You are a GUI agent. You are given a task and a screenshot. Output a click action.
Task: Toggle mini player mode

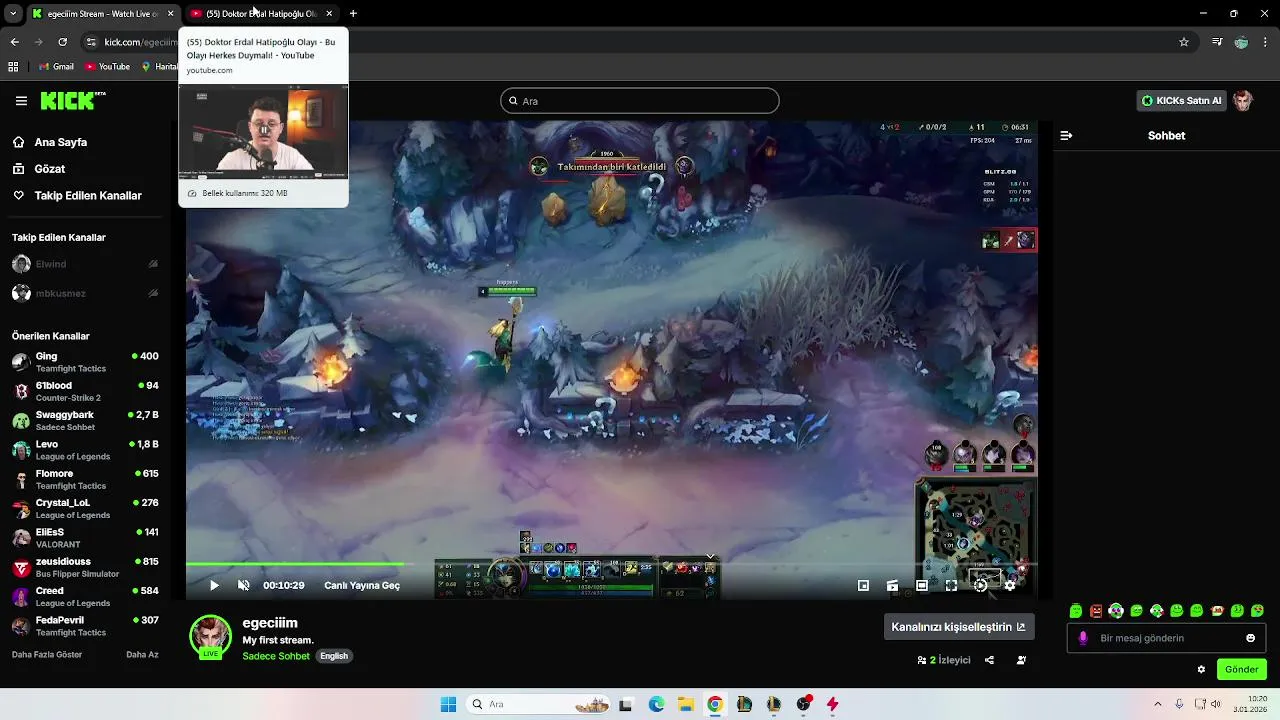863,586
